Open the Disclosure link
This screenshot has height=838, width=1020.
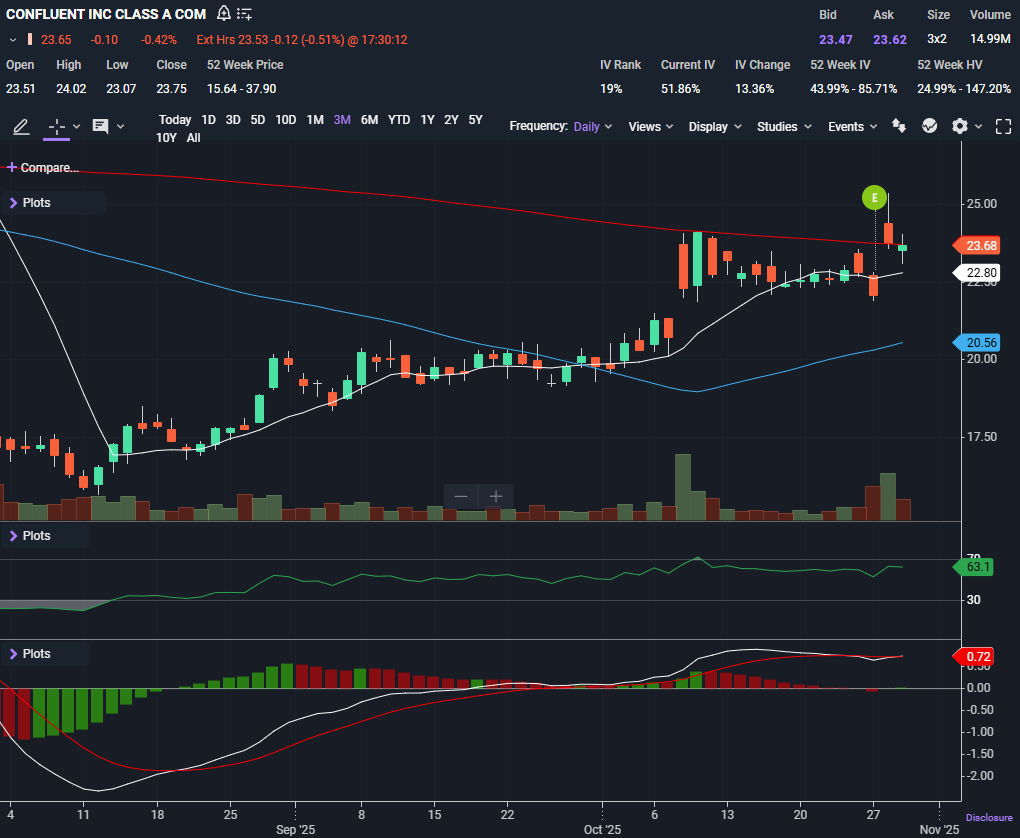pos(989,817)
